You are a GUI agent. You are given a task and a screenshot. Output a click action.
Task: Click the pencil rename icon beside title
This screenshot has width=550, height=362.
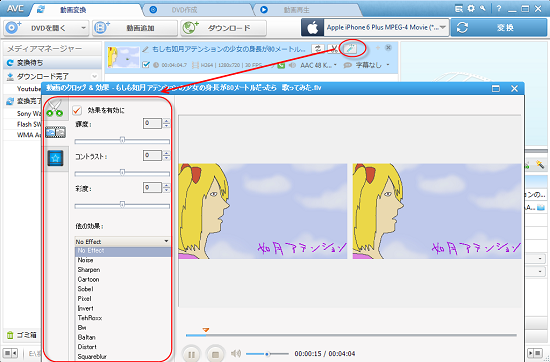point(146,49)
